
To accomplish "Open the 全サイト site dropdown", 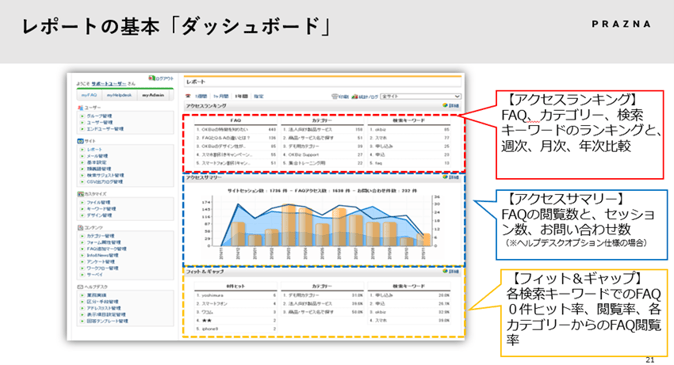I will 420,96.
